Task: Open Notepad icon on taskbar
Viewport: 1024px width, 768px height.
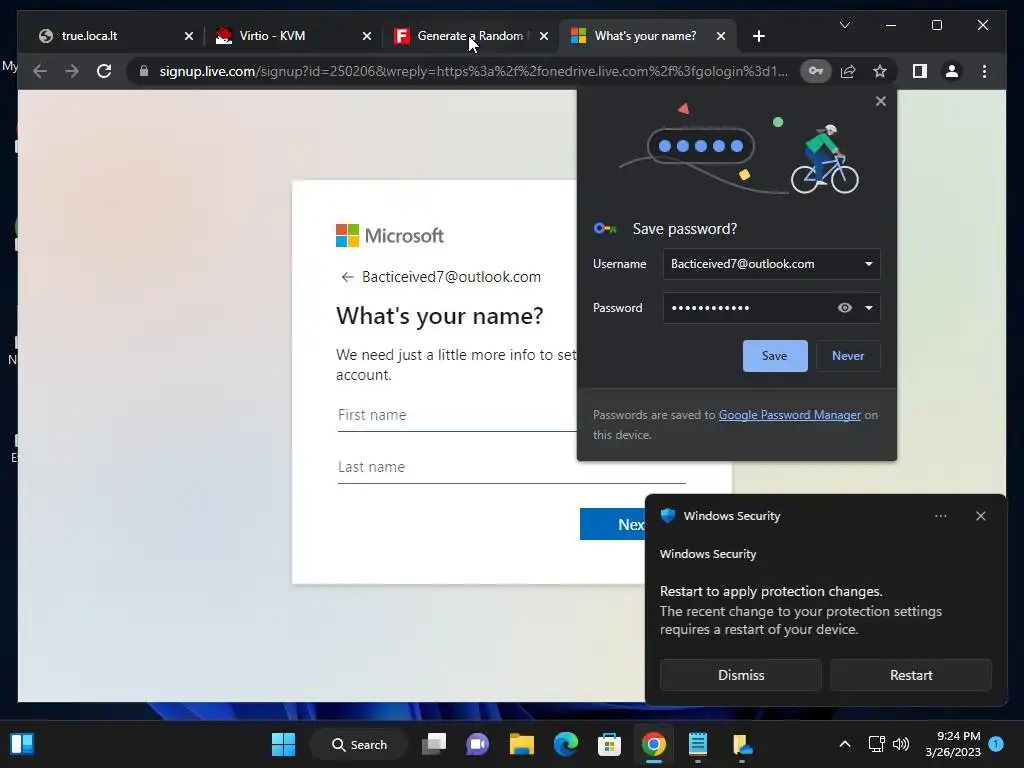Action: (697, 744)
